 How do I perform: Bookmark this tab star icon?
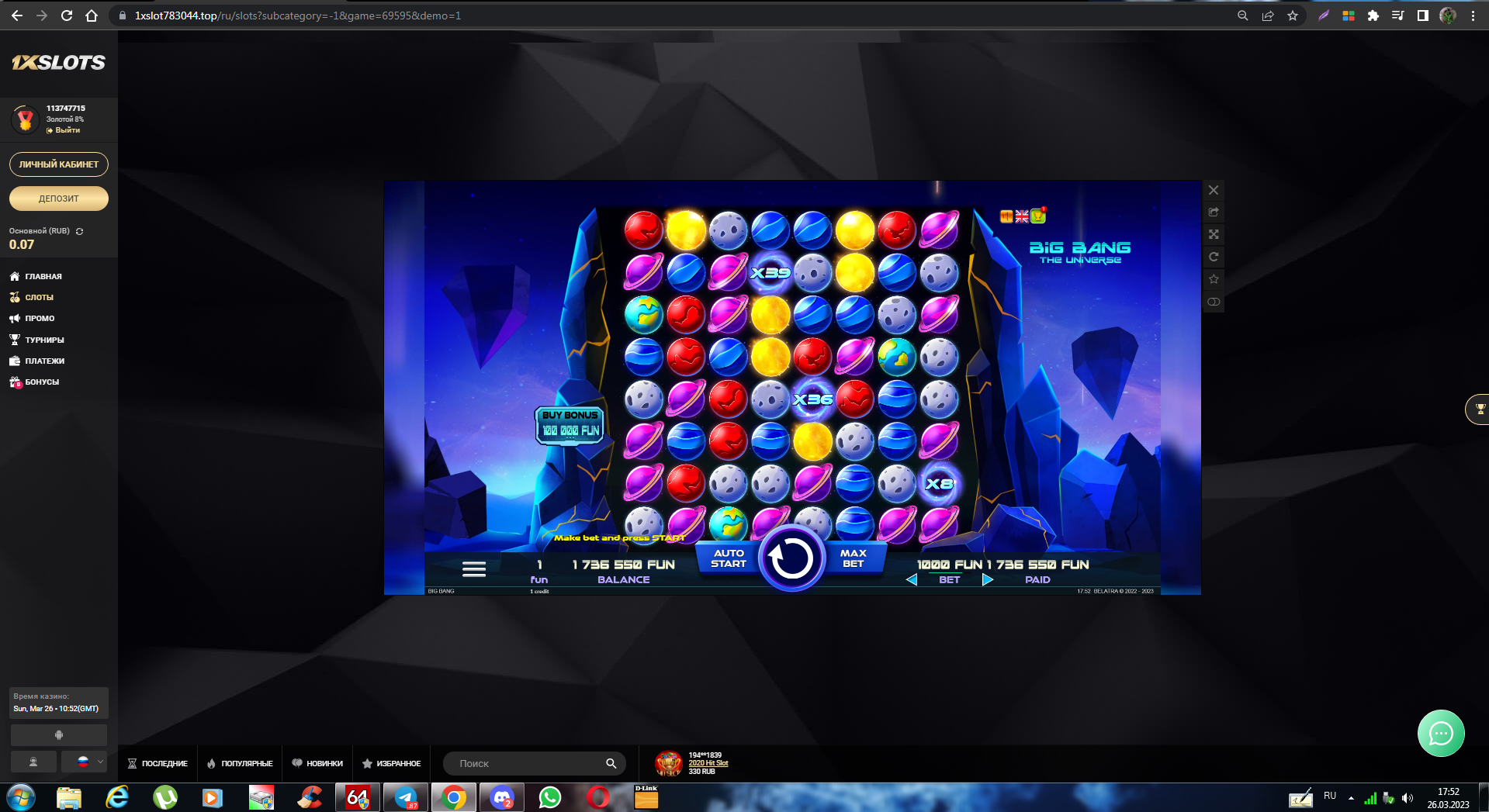coord(1292,16)
